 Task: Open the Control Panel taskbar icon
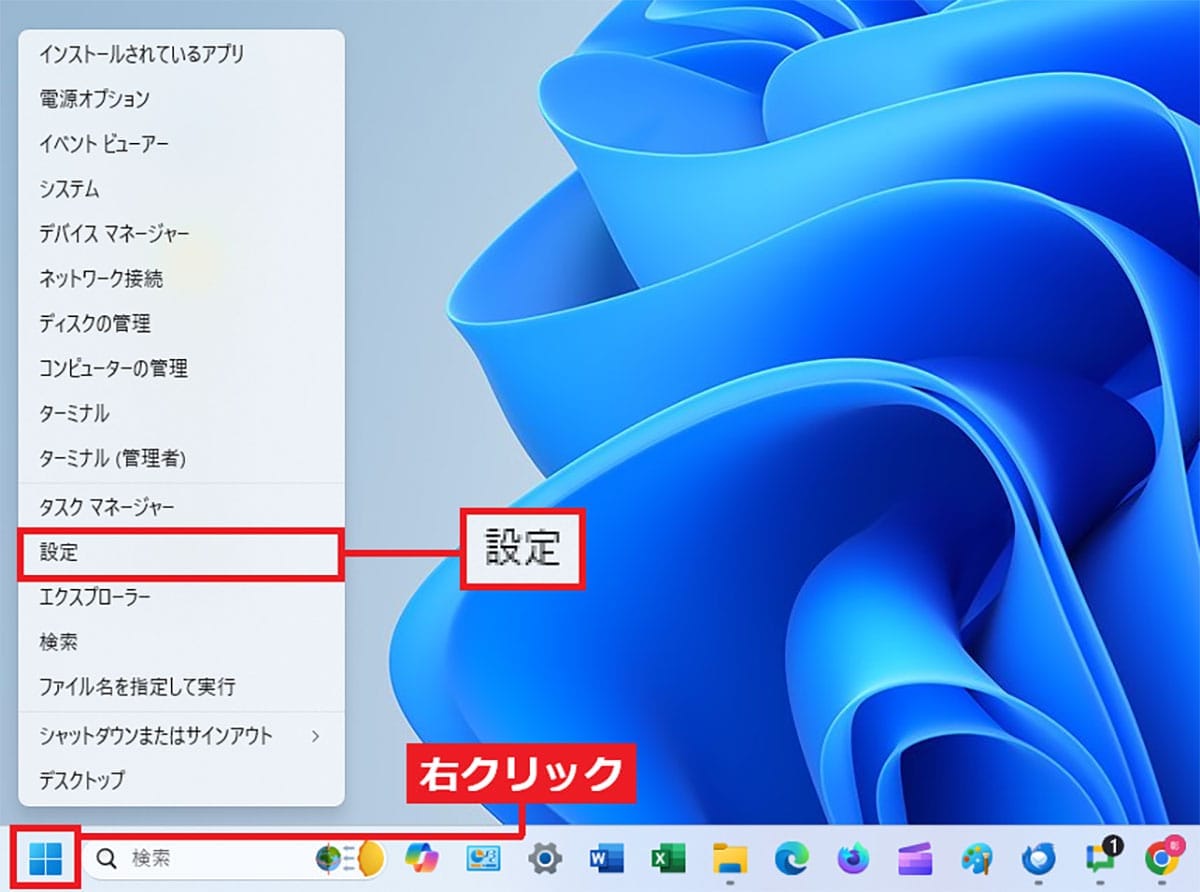483,857
